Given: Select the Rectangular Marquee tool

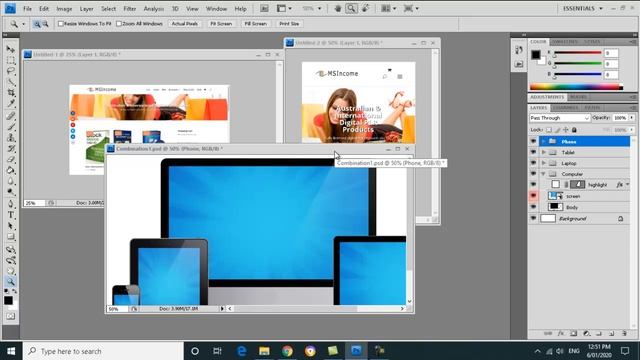Looking at the screenshot, I should pyautogui.click(x=11, y=60).
